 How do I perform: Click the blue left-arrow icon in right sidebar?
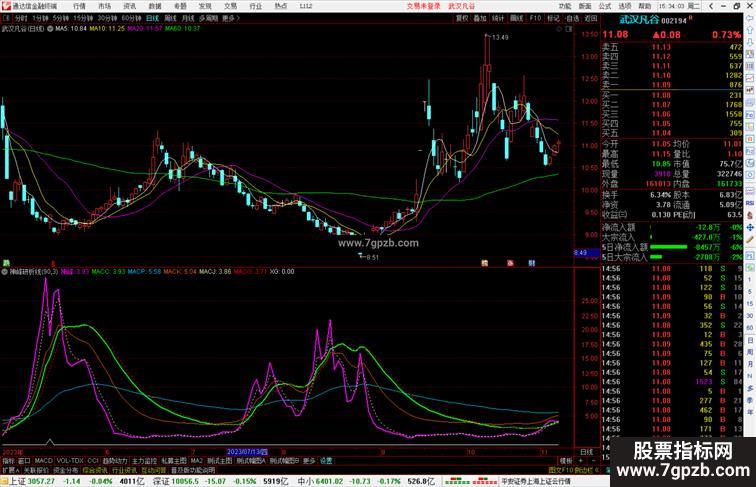[750, 18]
